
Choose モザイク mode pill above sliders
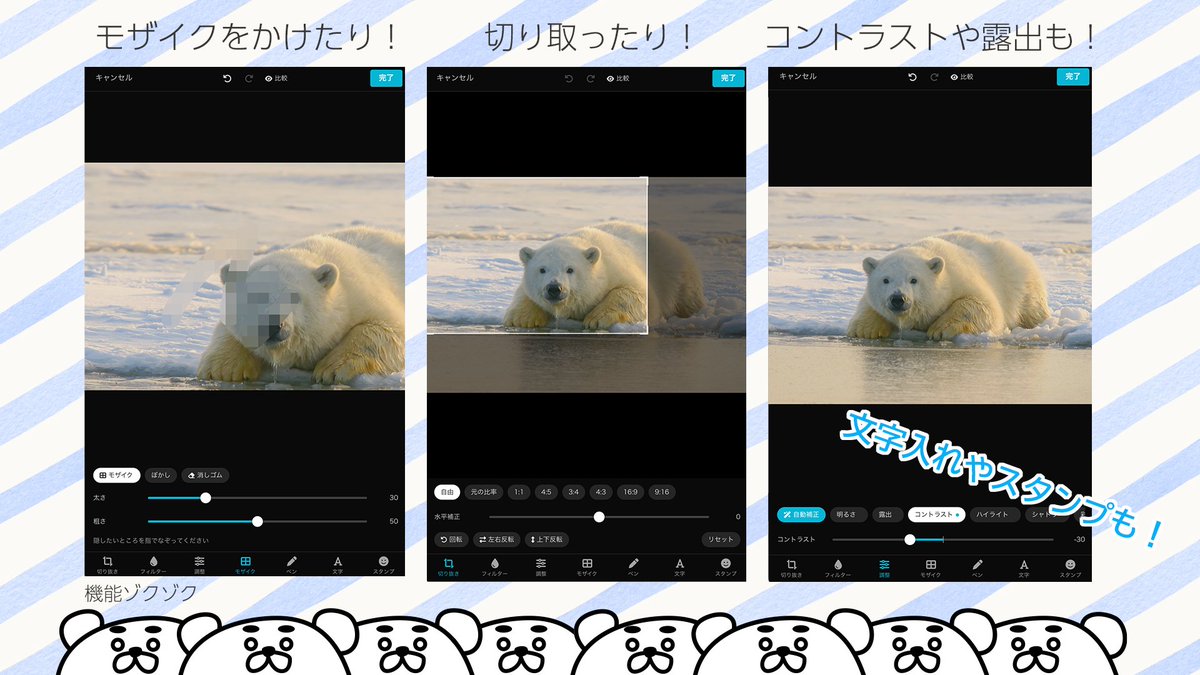[117, 476]
